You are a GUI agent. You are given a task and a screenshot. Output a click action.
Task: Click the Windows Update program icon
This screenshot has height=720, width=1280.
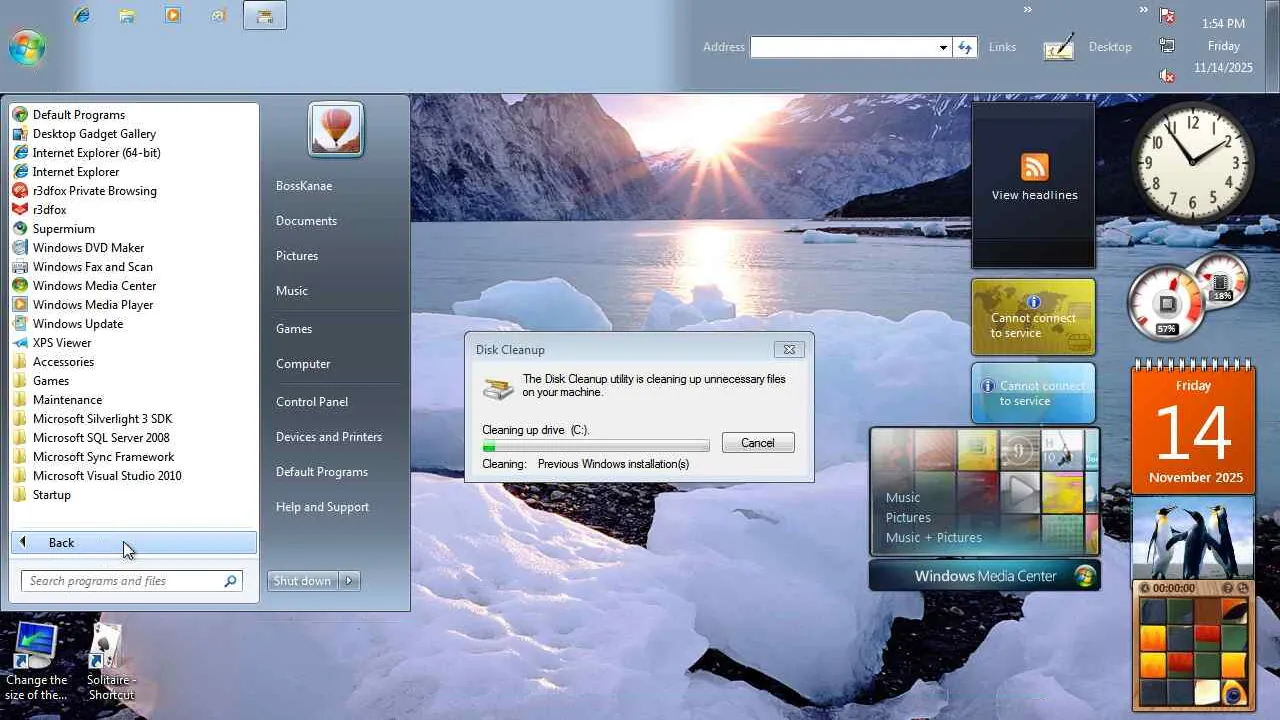[x=20, y=324]
